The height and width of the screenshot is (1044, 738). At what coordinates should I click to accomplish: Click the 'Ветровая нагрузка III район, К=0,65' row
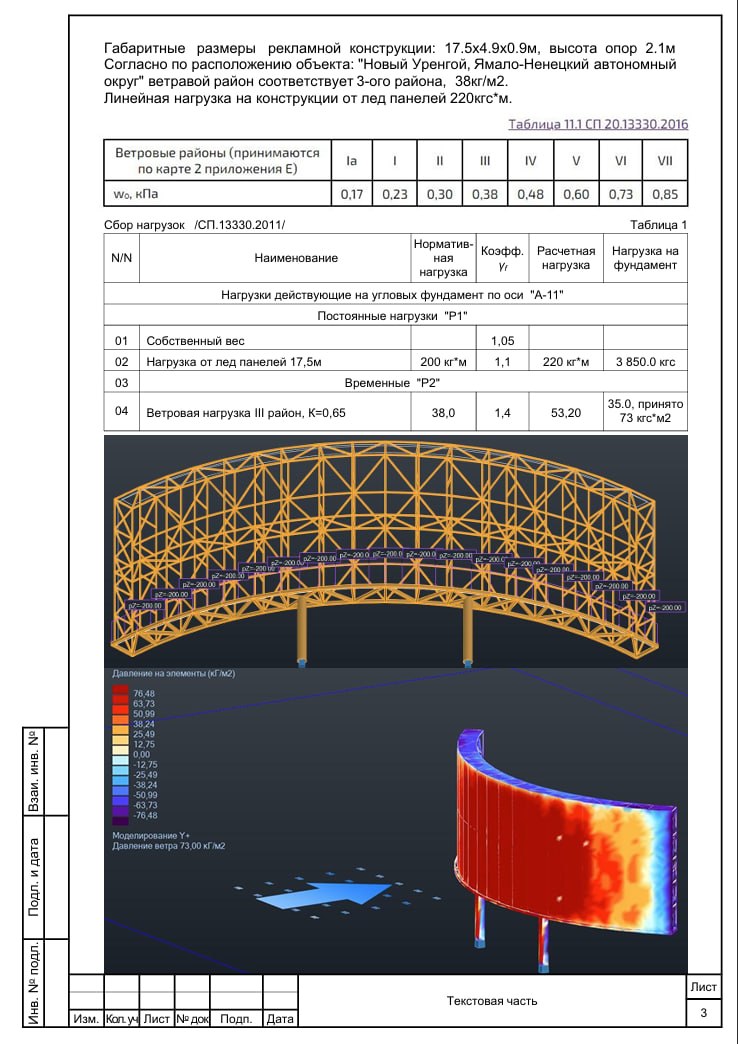[x=396, y=412]
